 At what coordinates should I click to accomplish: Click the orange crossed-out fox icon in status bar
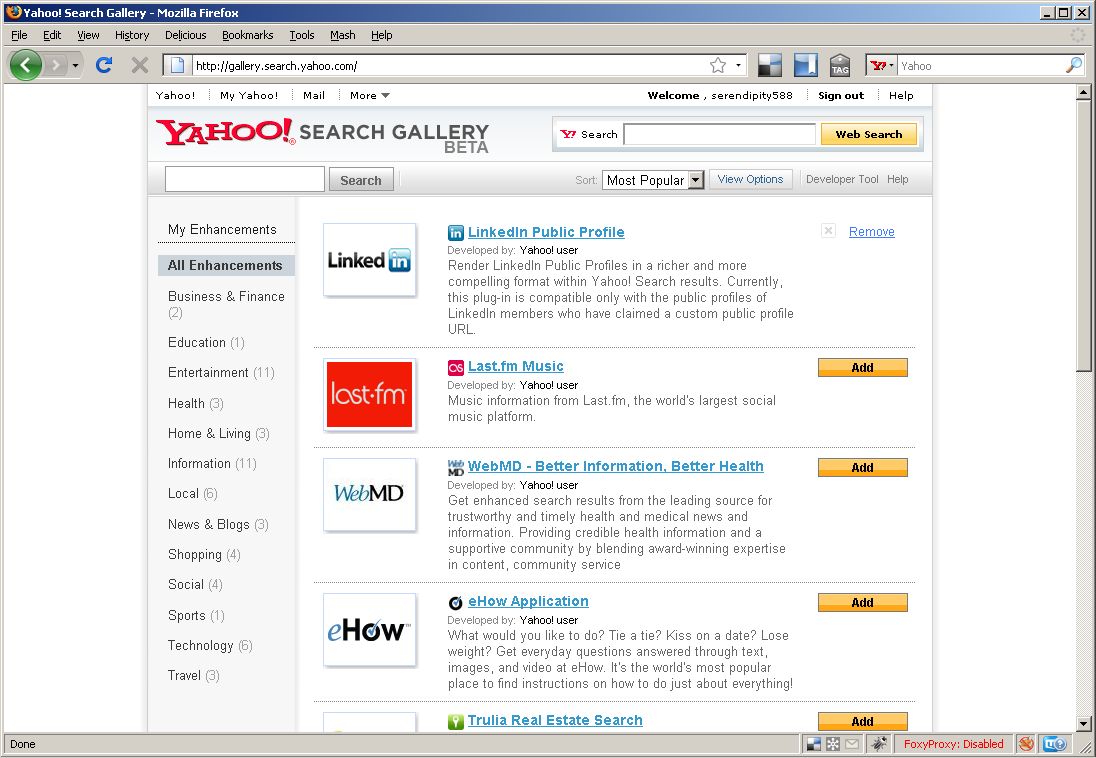click(1025, 744)
